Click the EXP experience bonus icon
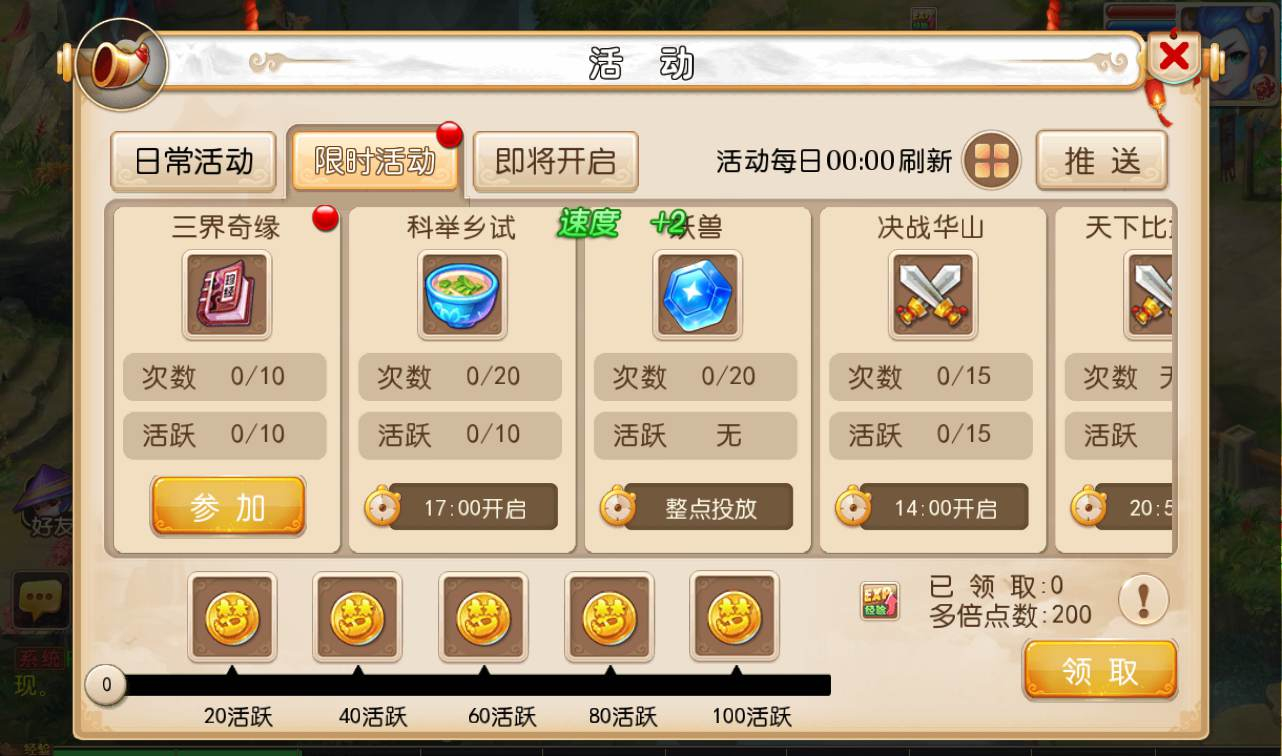The image size is (1282, 756). (880, 601)
